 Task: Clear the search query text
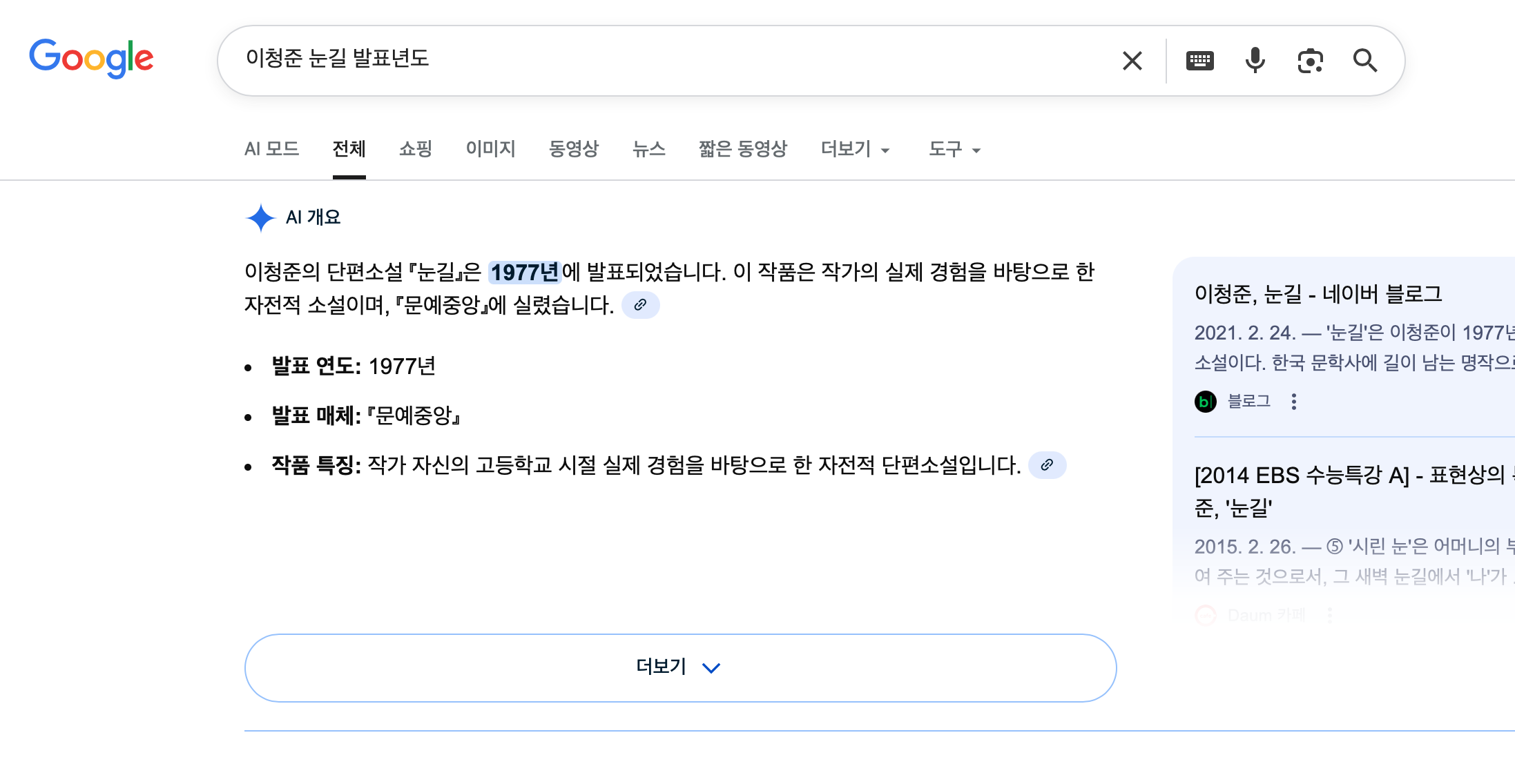tap(1132, 61)
